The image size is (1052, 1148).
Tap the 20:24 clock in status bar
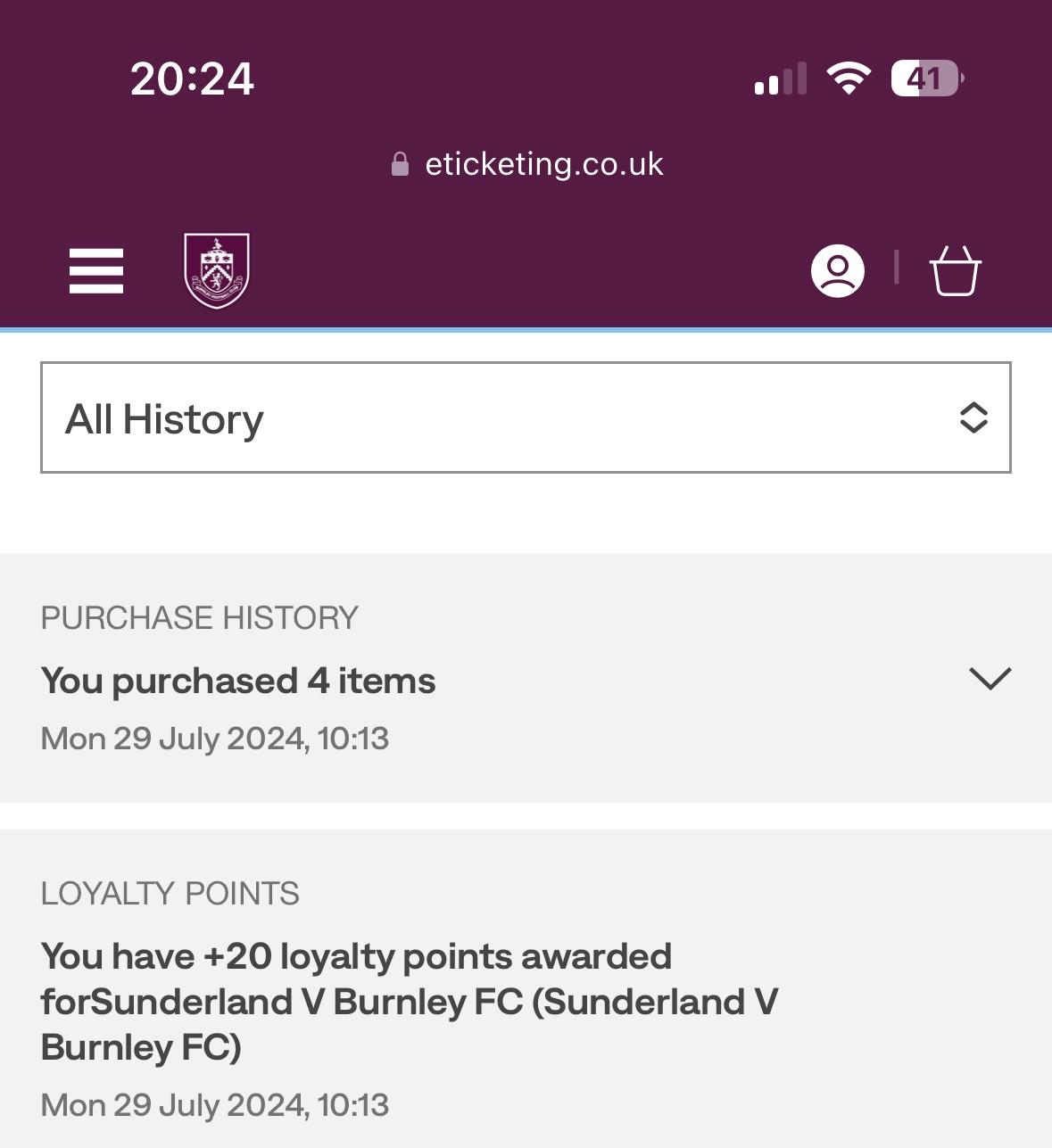pyautogui.click(x=193, y=78)
